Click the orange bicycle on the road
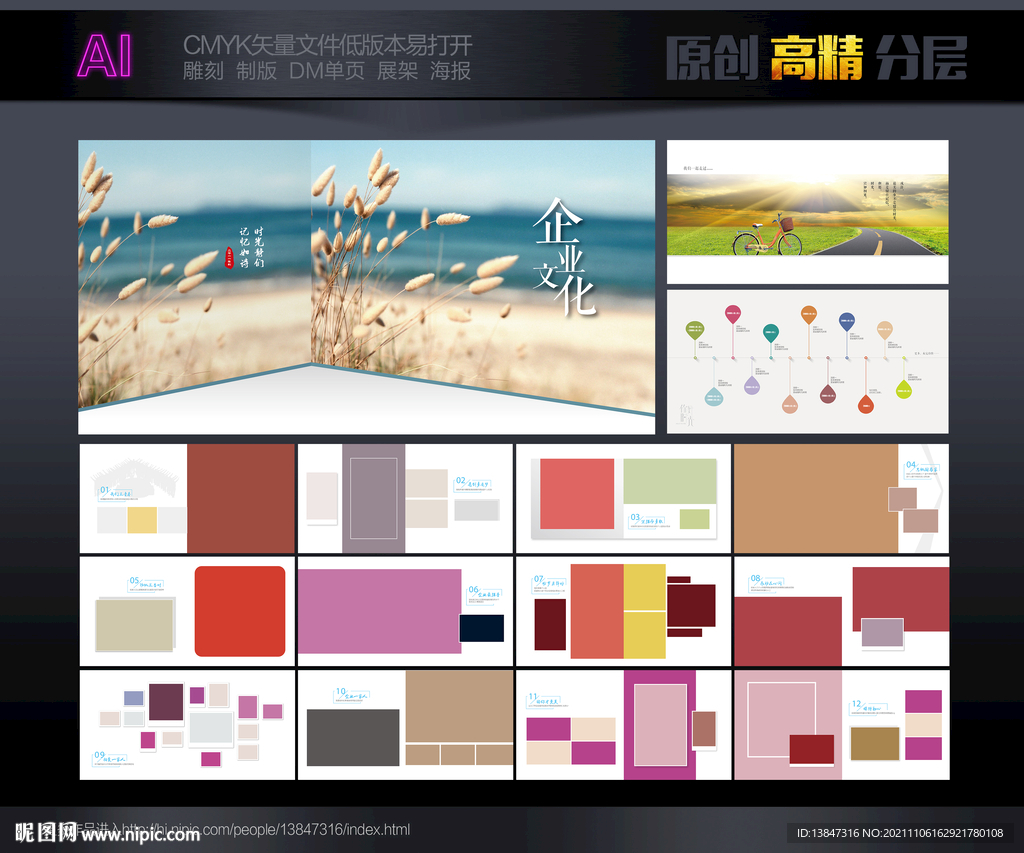The width and height of the screenshot is (1024, 853). [766, 237]
